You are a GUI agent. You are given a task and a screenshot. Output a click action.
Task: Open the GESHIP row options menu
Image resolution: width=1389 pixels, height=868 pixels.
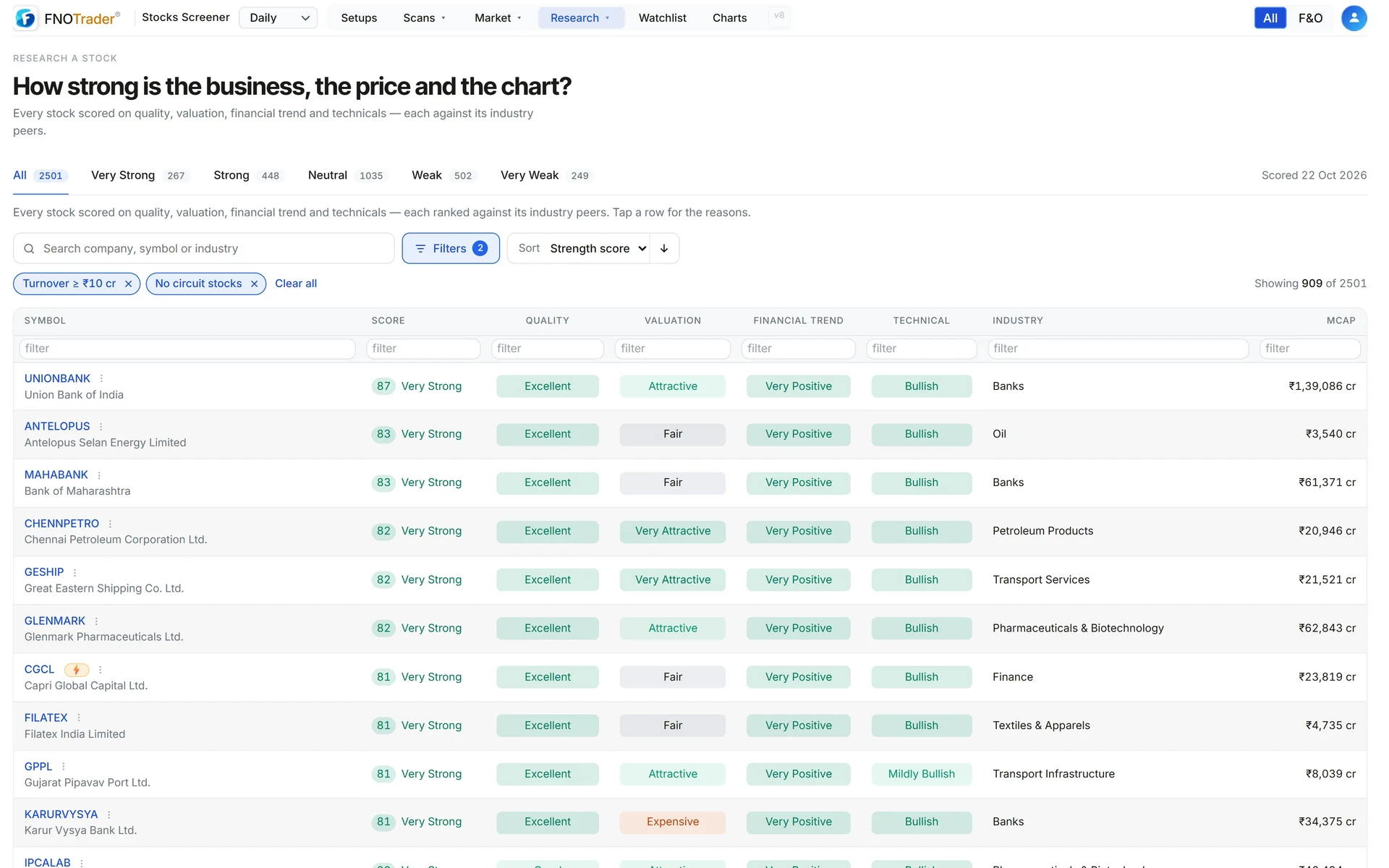coord(75,572)
